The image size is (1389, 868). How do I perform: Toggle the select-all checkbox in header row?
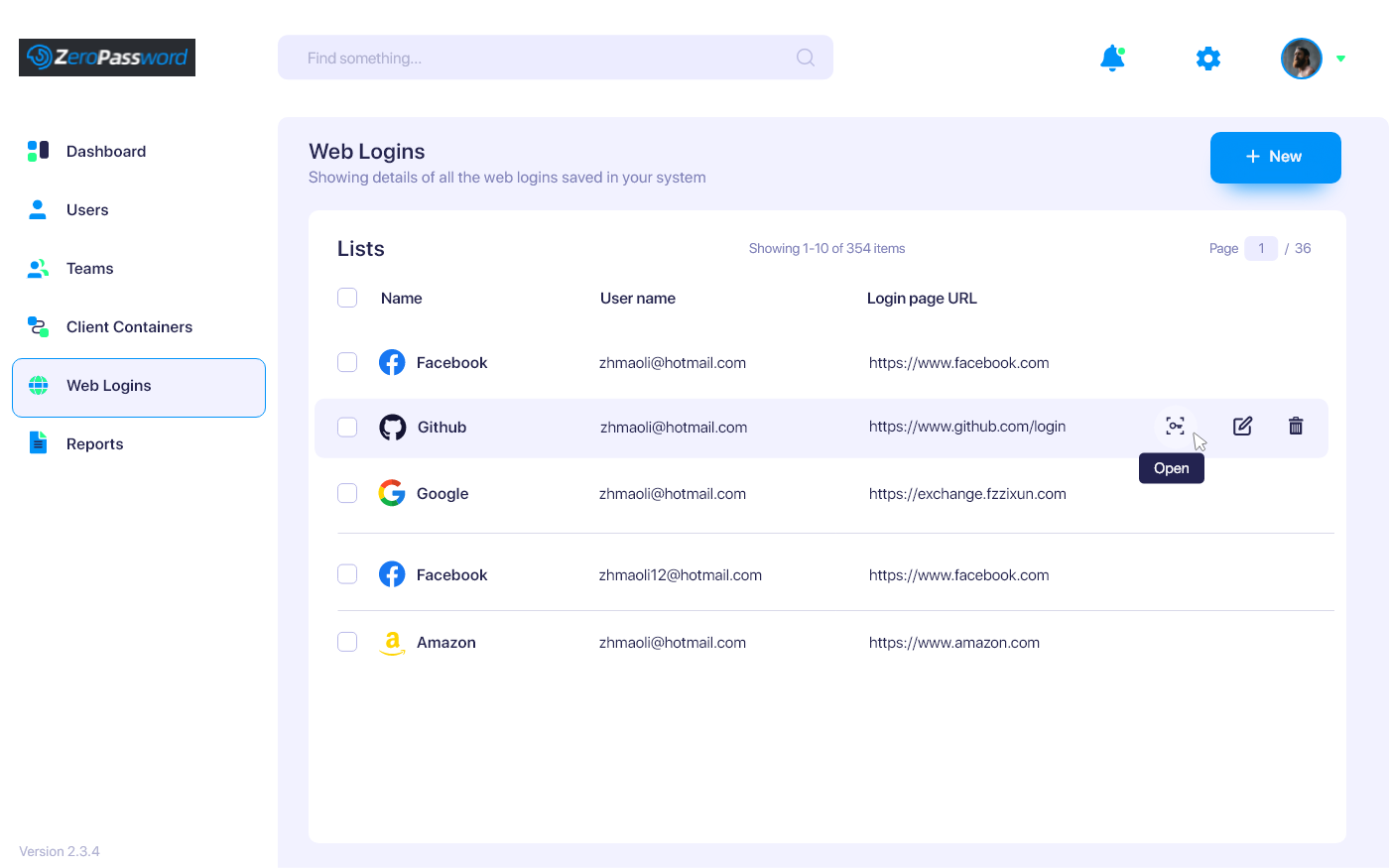(347, 298)
